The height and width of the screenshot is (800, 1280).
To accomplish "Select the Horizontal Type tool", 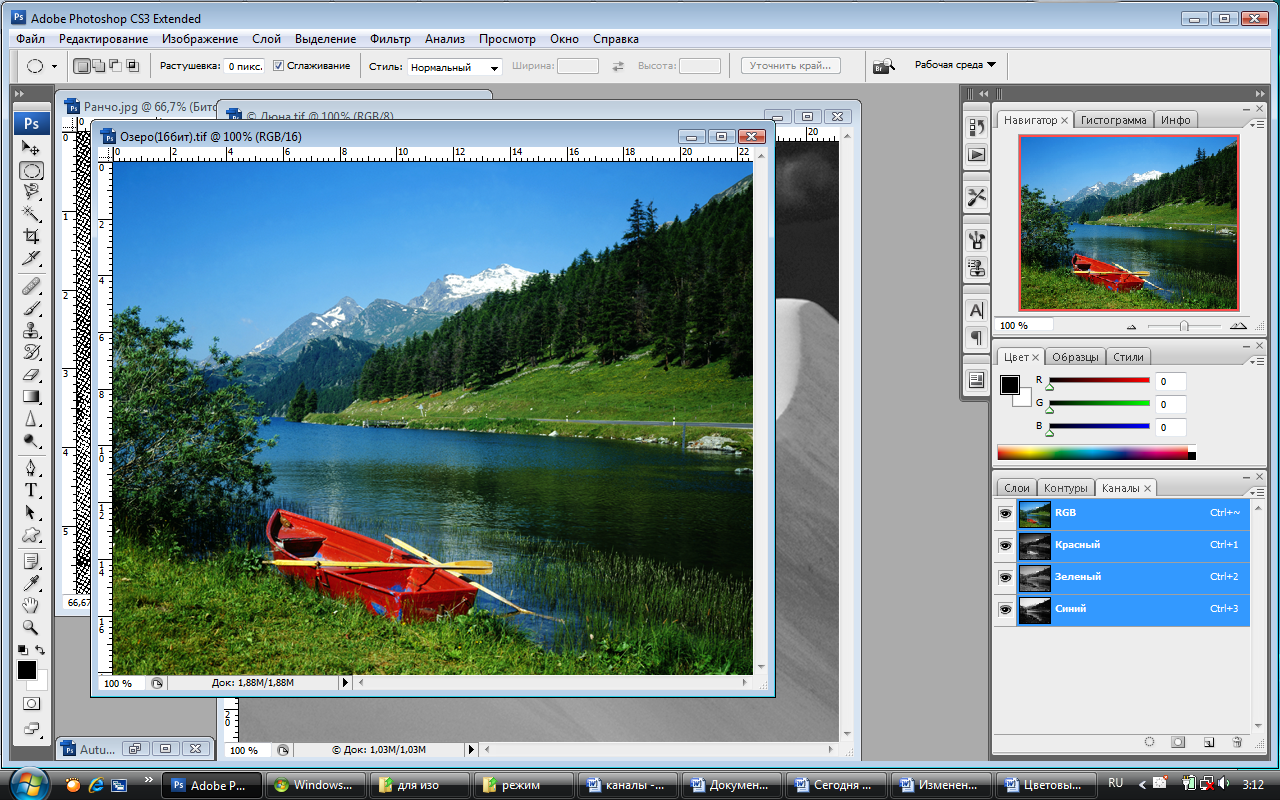I will pos(31,490).
